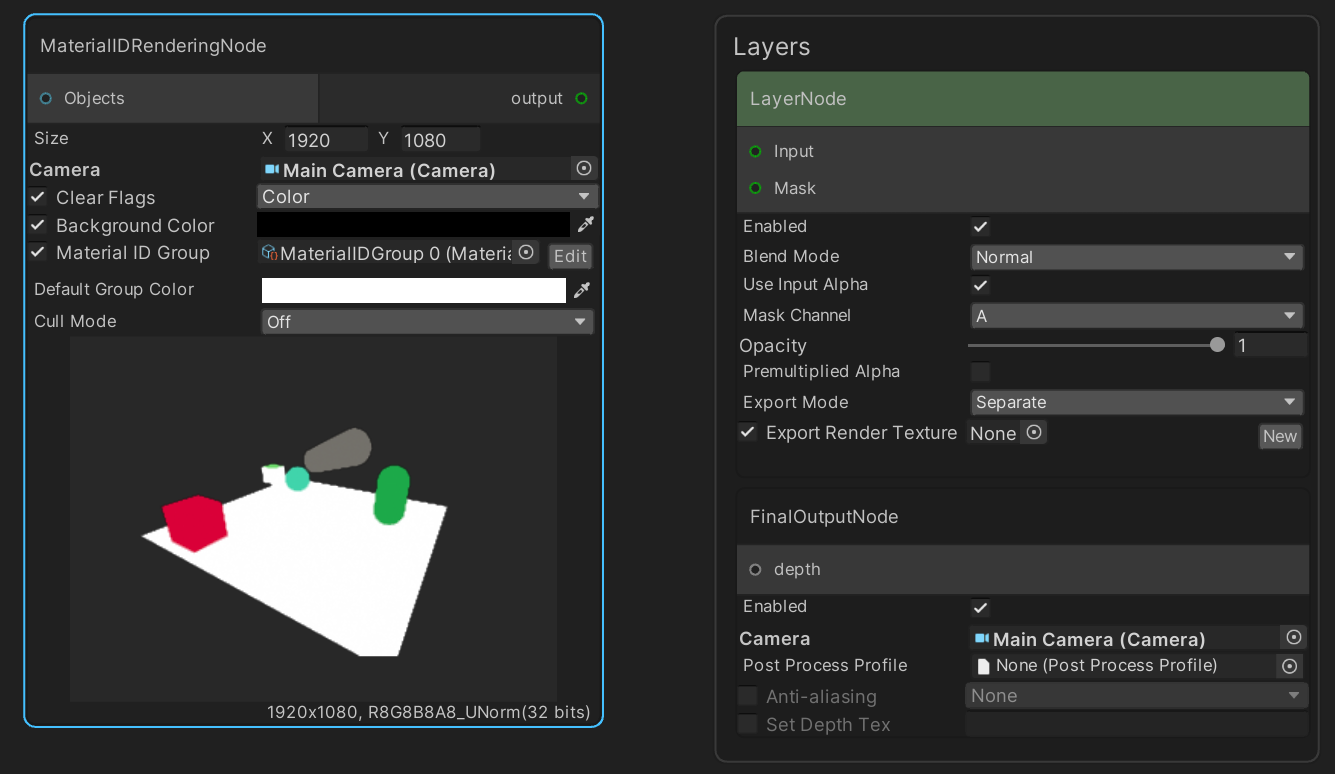This screenshot has height=774, width=1335.
Task: Click the New button for Export Render Texture
Action: click(1279, 436)
